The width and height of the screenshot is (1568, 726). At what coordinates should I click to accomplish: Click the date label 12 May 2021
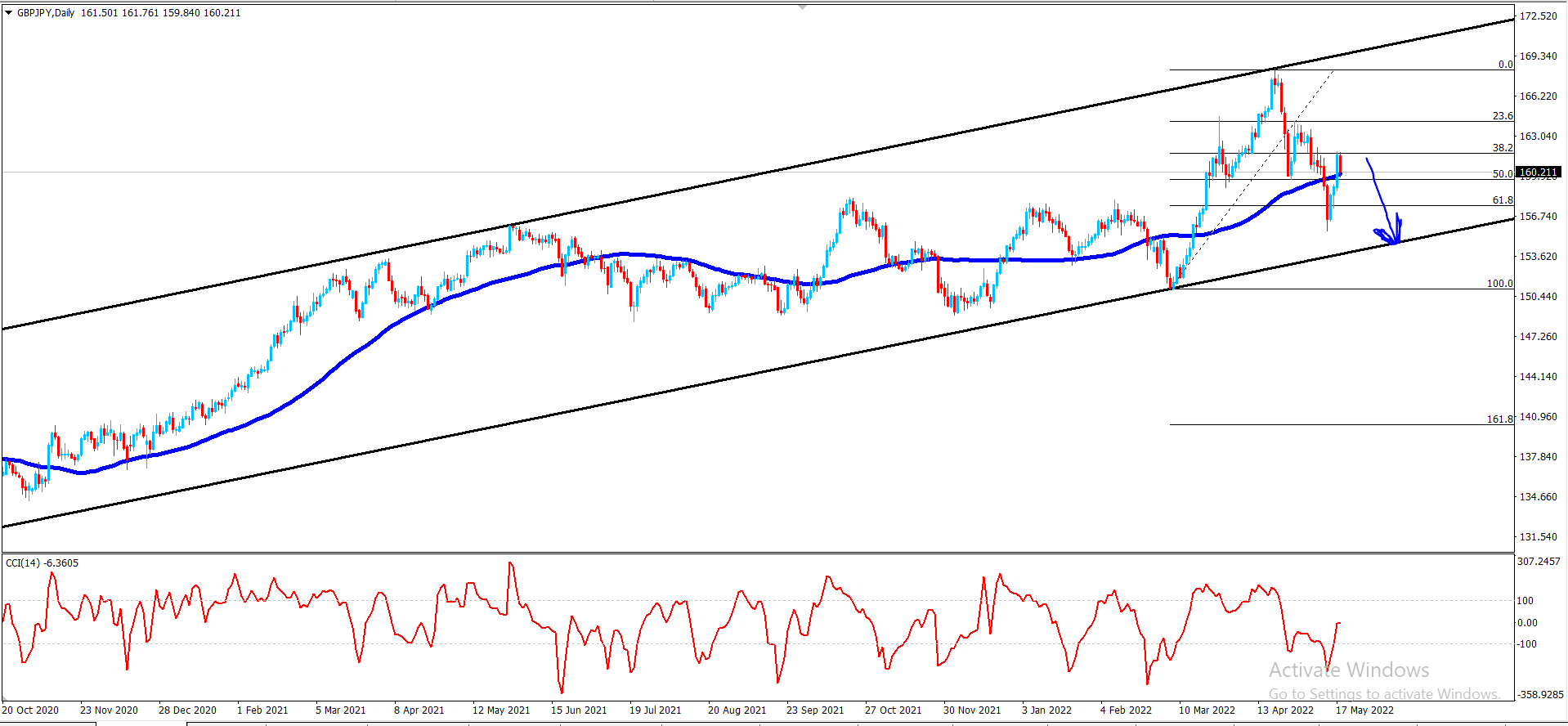pos(501,710)
